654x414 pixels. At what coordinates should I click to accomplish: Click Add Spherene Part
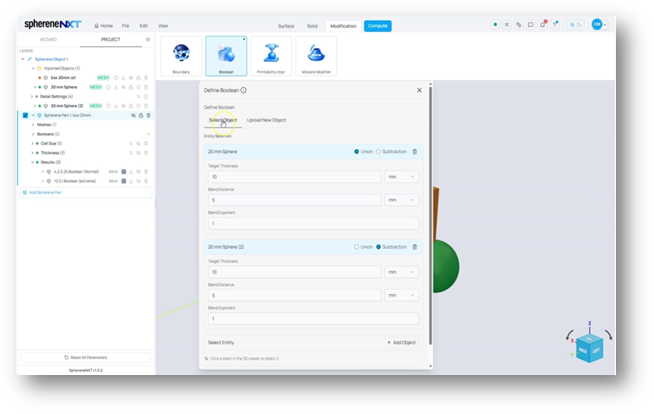pos(86,193)
